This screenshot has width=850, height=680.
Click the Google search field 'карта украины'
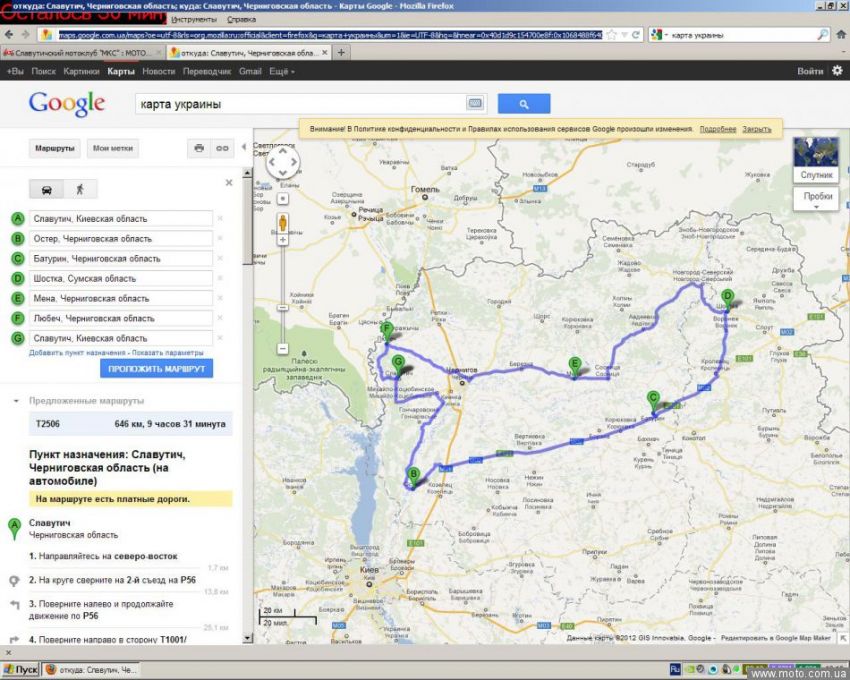pos(301,104)
